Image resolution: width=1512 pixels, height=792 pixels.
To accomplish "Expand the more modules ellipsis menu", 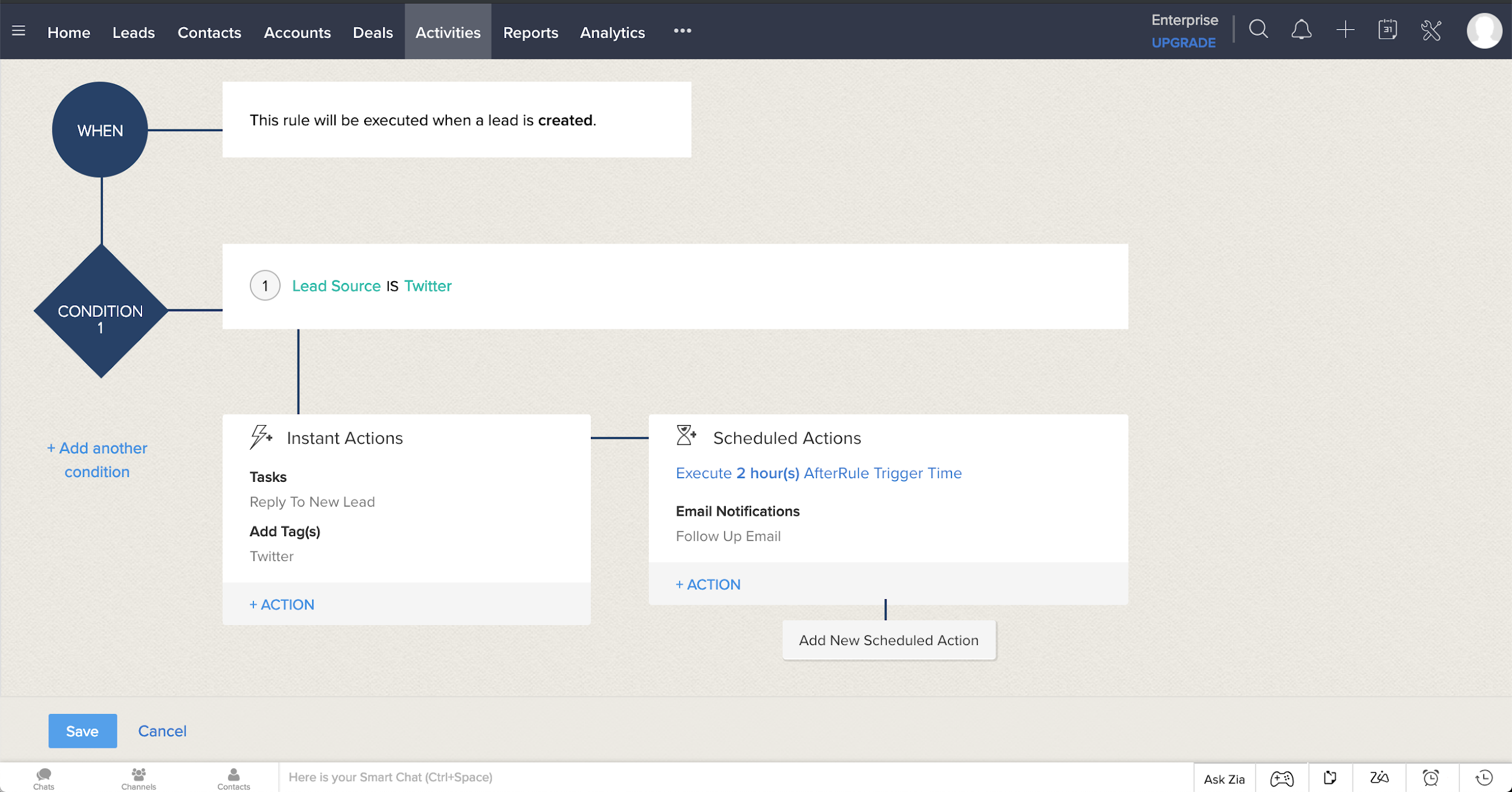I will (682, 30).
